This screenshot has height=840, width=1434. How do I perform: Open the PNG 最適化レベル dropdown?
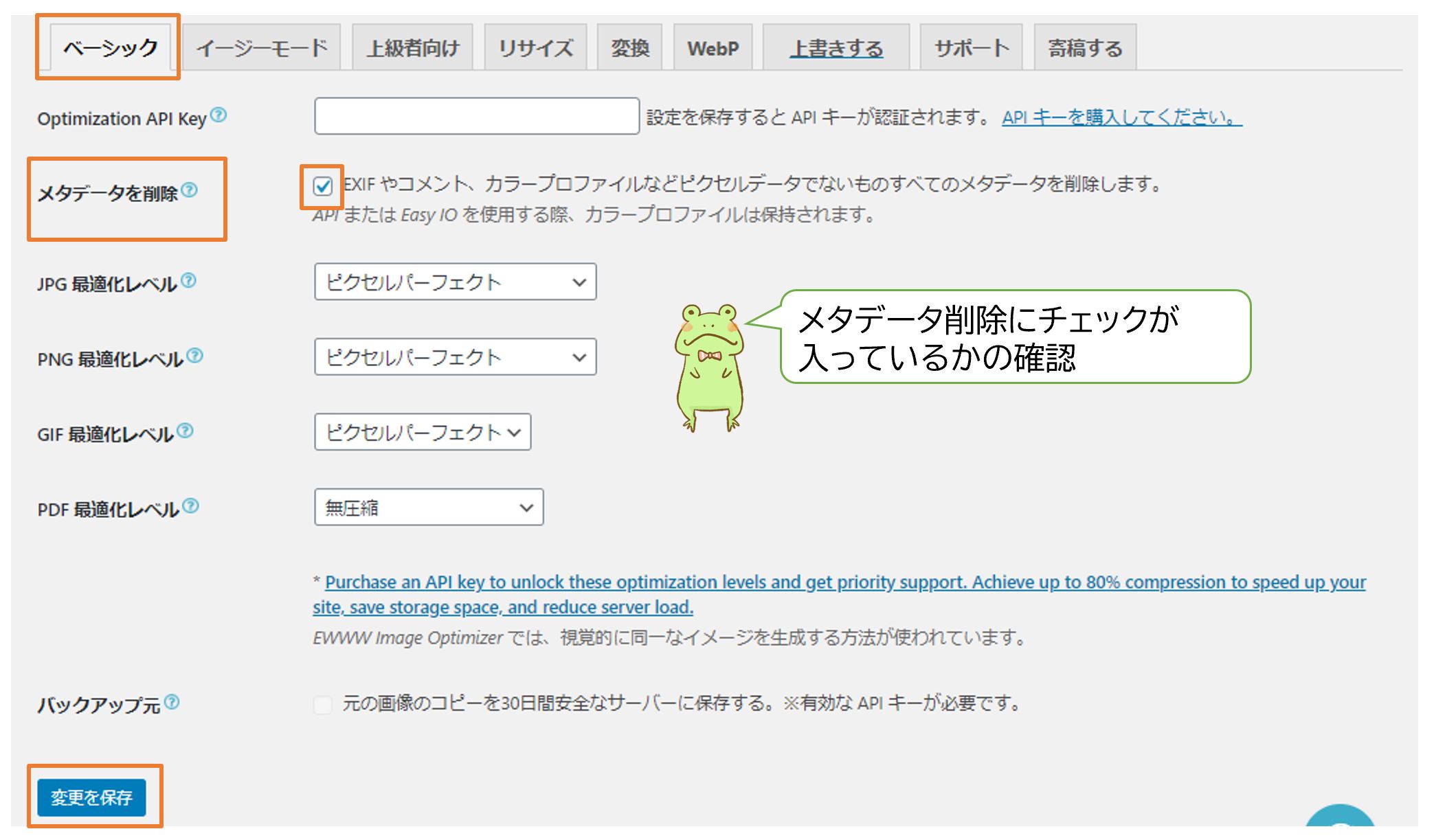455,357
